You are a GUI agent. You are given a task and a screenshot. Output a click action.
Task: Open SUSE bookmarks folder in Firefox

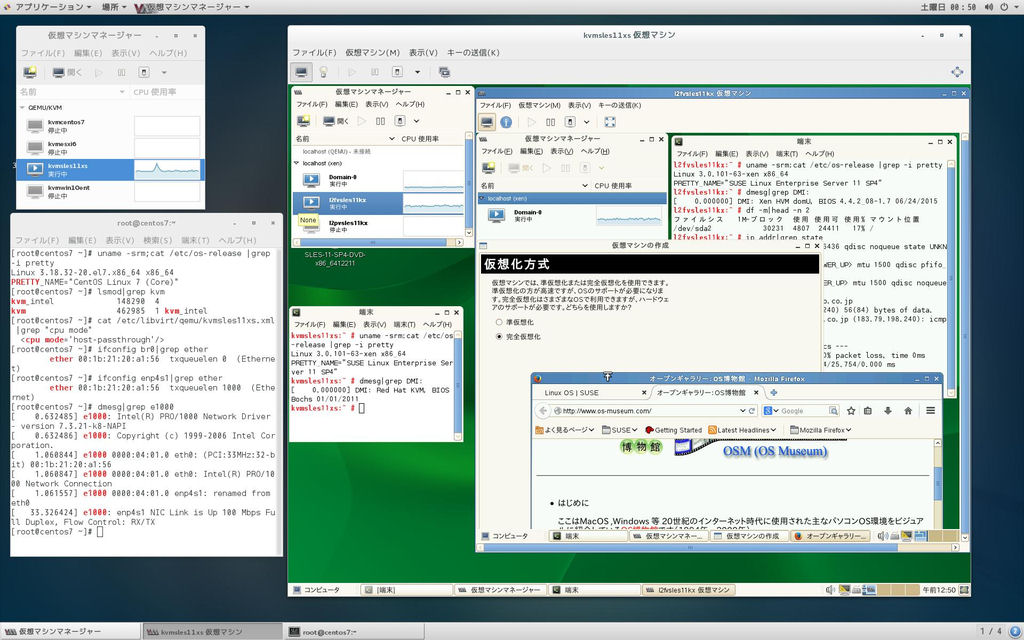point(619,430)
